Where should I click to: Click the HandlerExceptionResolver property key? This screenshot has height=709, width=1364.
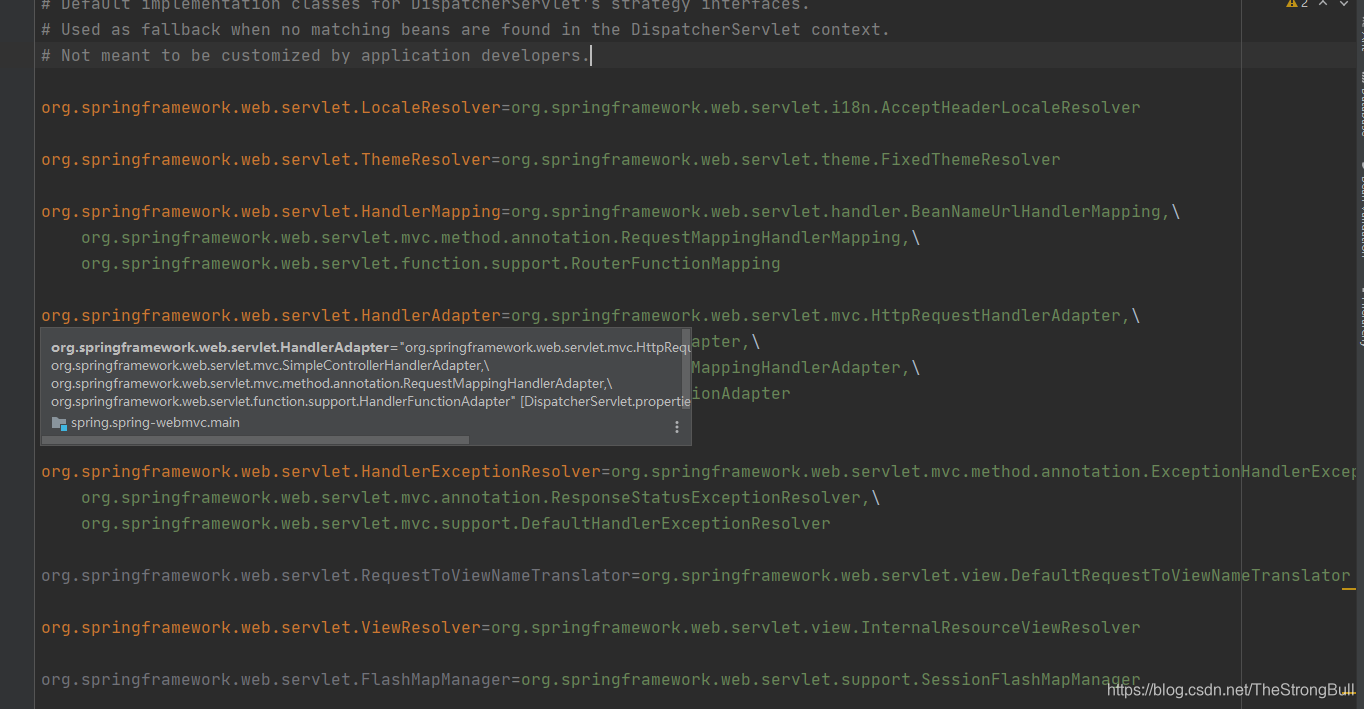coord(321,471)
